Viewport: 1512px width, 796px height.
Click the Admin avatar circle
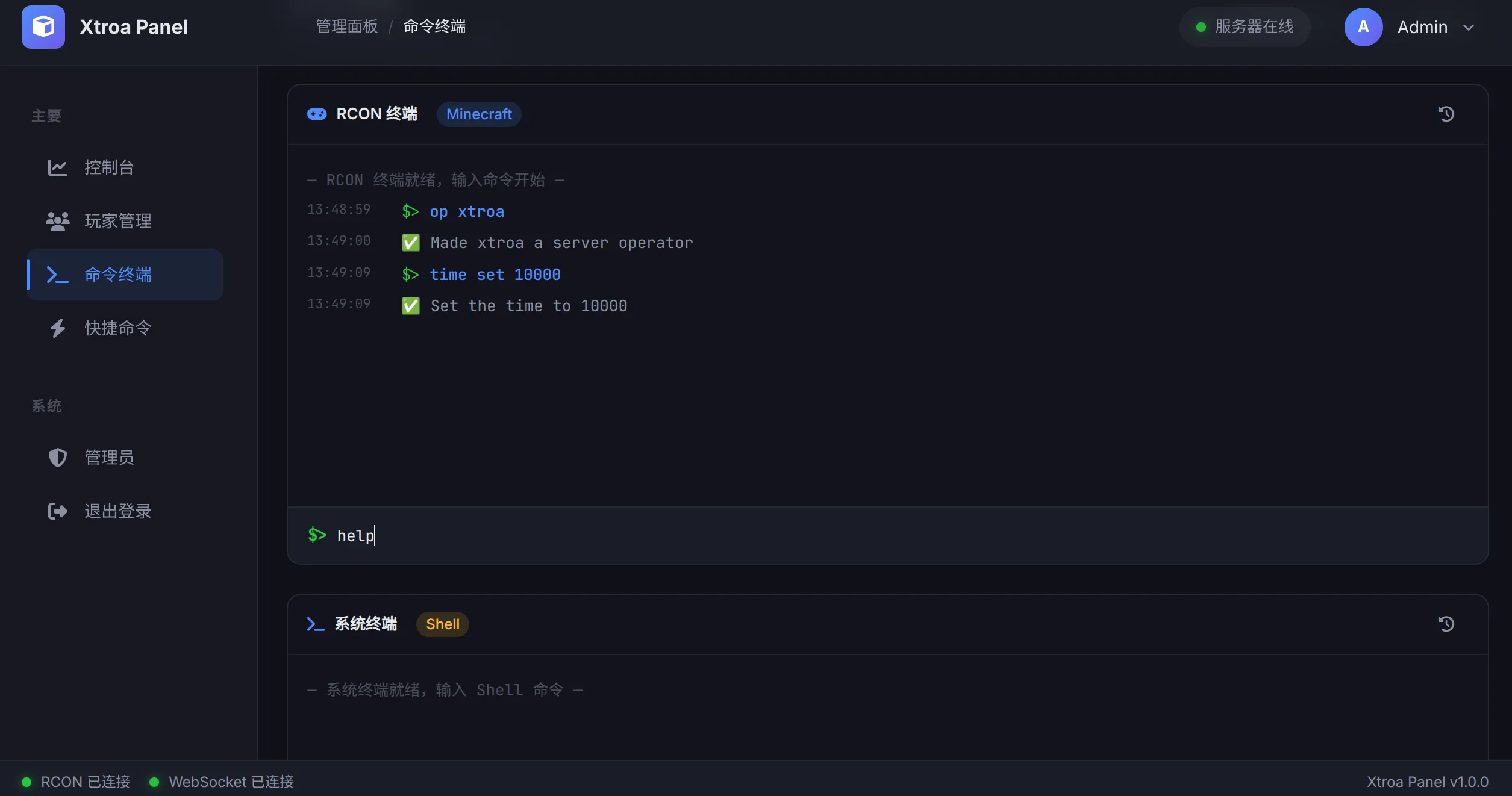[x=1363, y=27]
